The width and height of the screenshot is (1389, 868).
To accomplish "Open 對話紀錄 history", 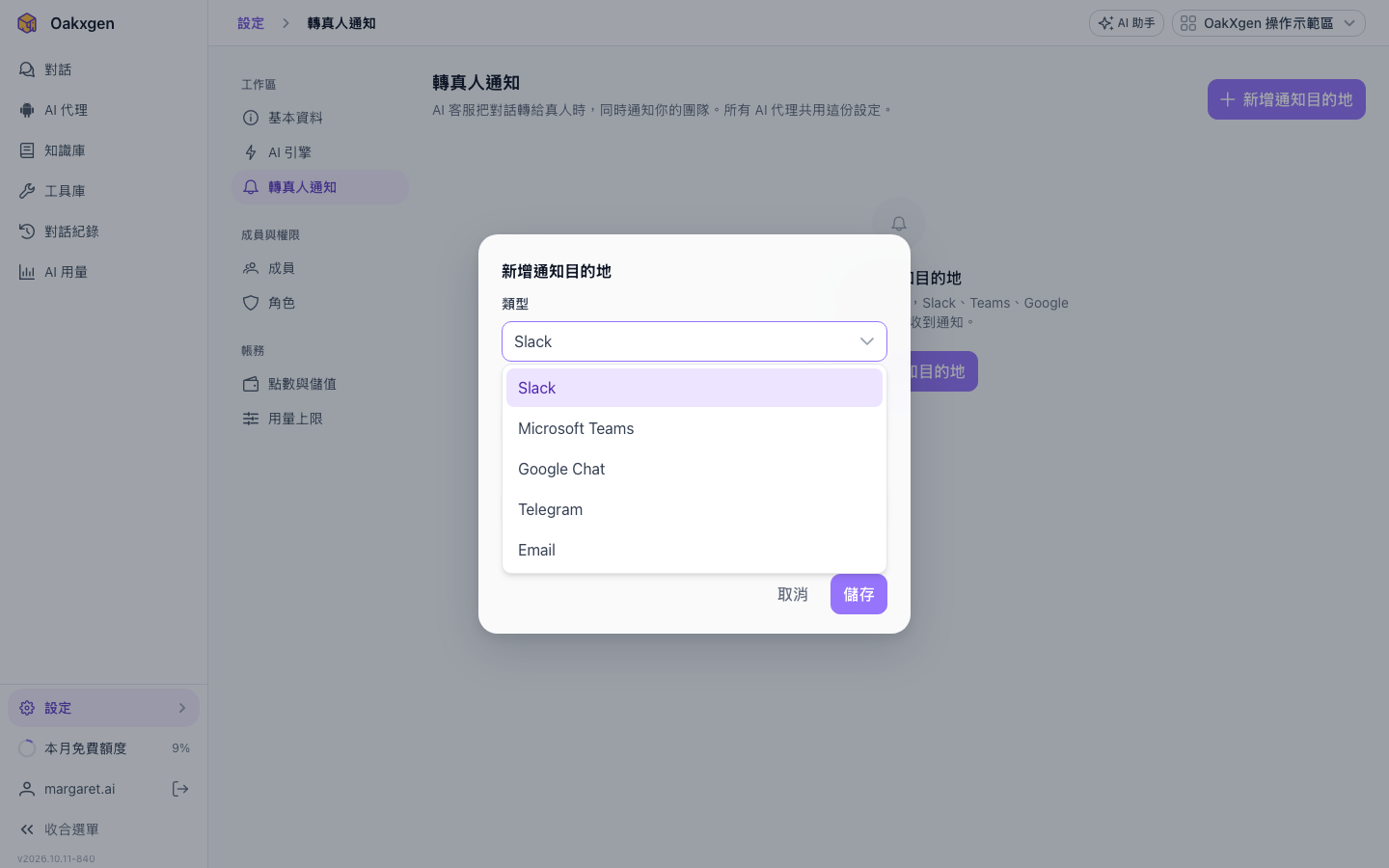I will [103, 231].
